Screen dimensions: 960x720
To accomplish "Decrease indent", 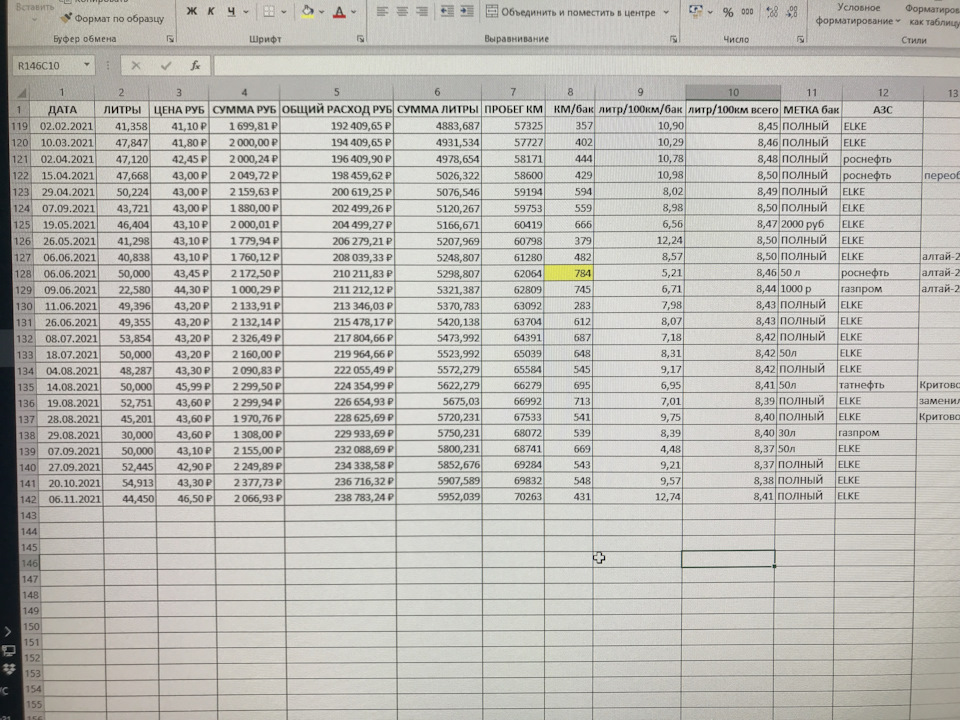I will click(447, 12).
